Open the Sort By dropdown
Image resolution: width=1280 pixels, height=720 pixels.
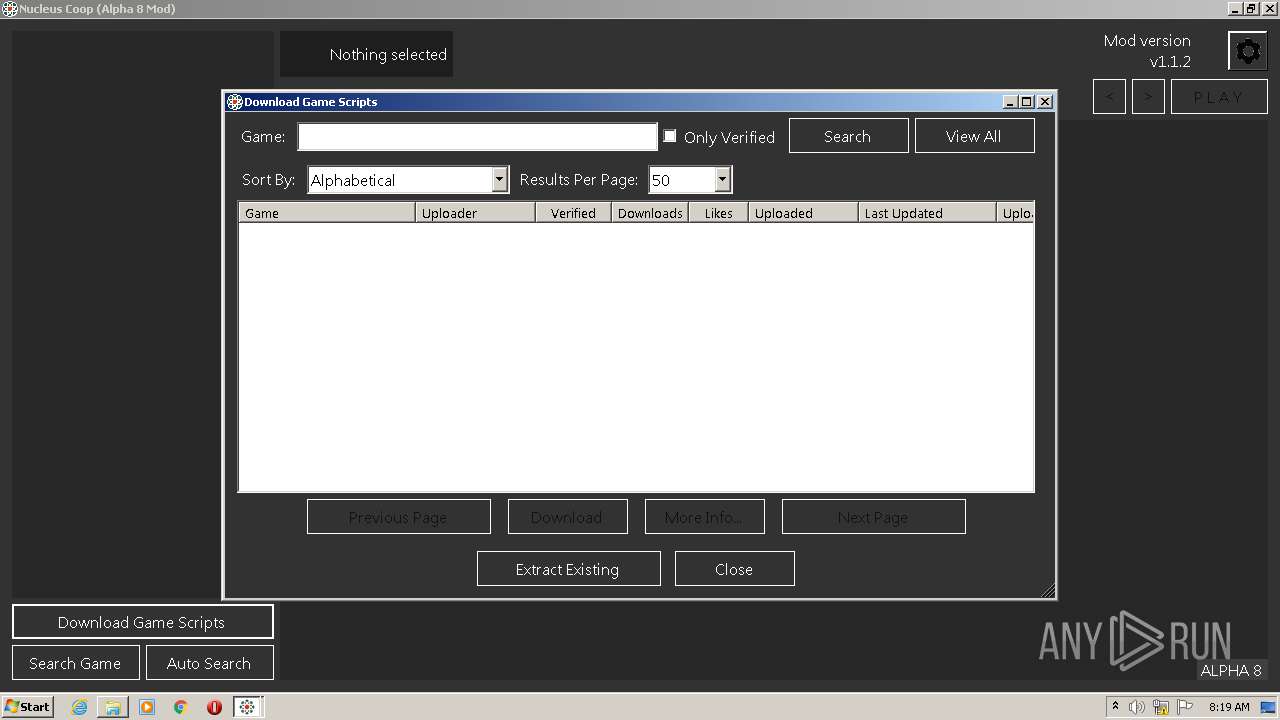[499, 180]
